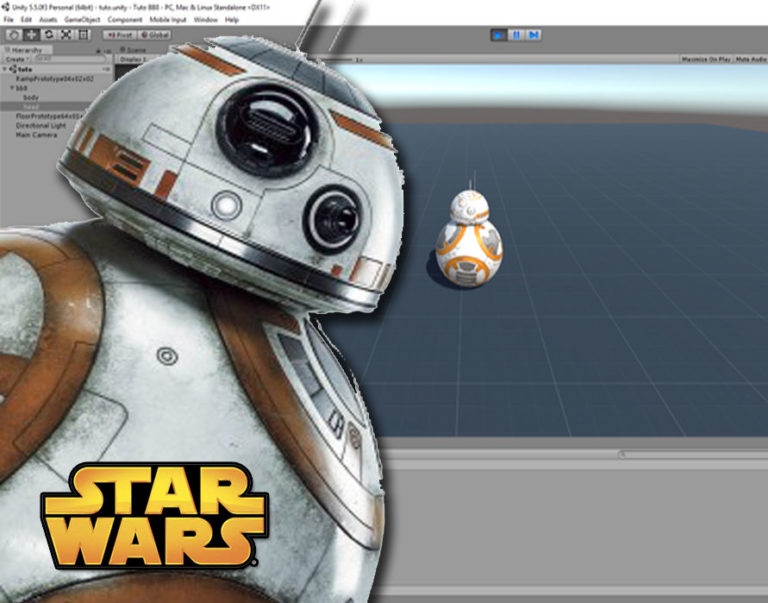Open the Window menu
Screen dimensions: 768x603
[x=206, y=20]
